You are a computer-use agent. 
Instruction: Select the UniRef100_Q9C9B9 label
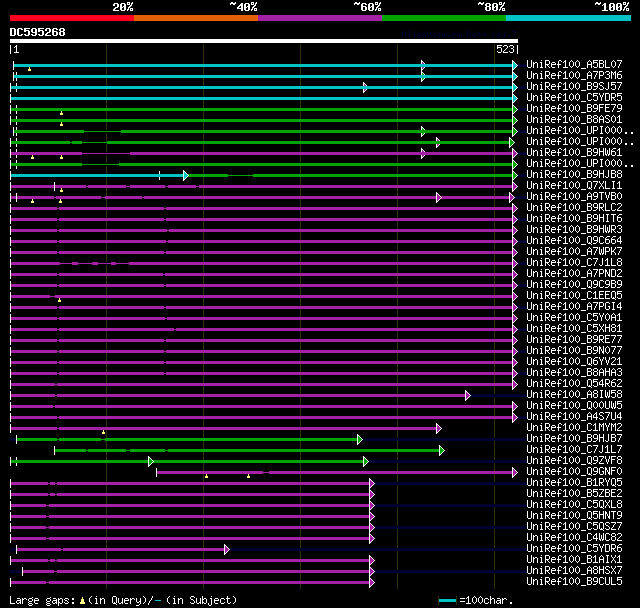click(574, 285)
